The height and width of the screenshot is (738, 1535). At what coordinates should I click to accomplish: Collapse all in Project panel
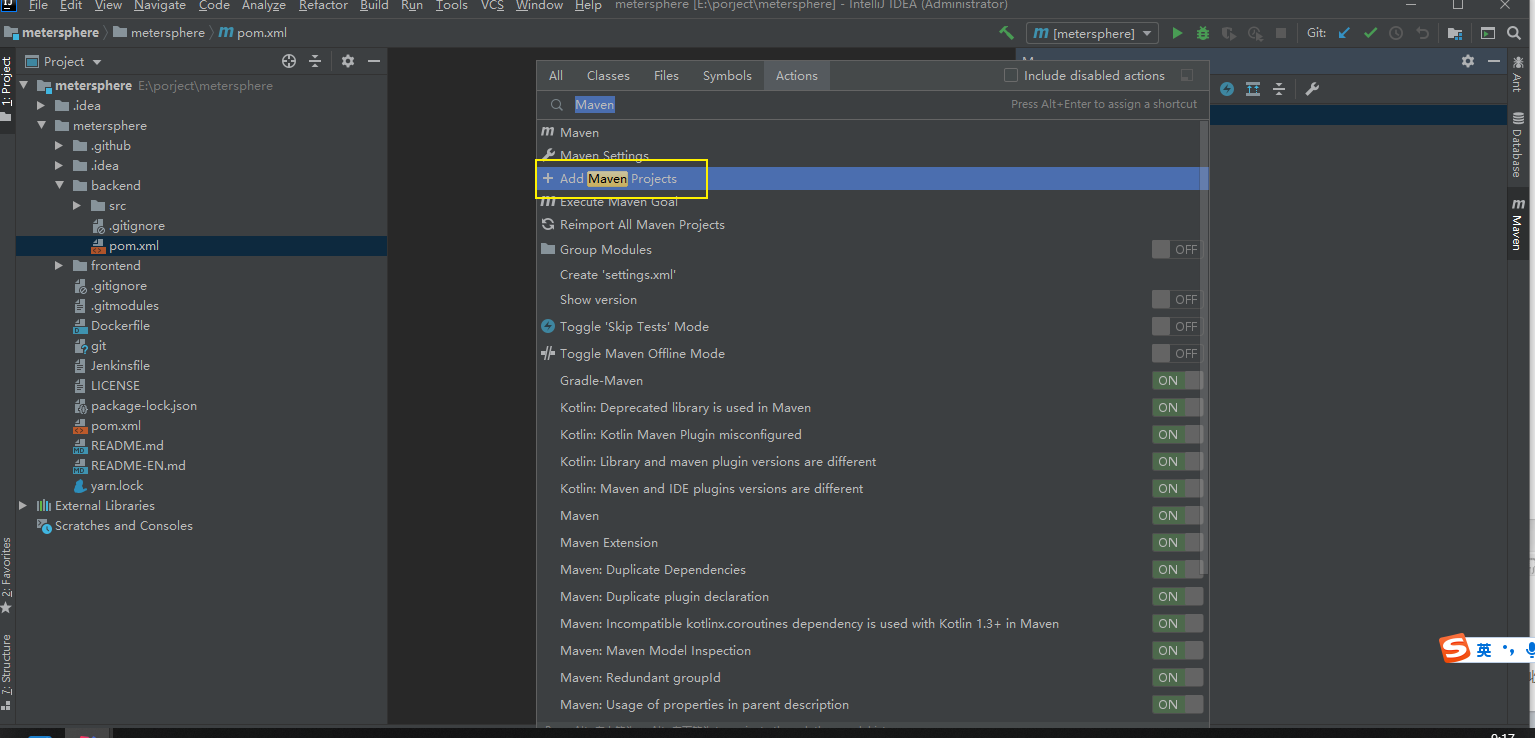pos(315,61)
